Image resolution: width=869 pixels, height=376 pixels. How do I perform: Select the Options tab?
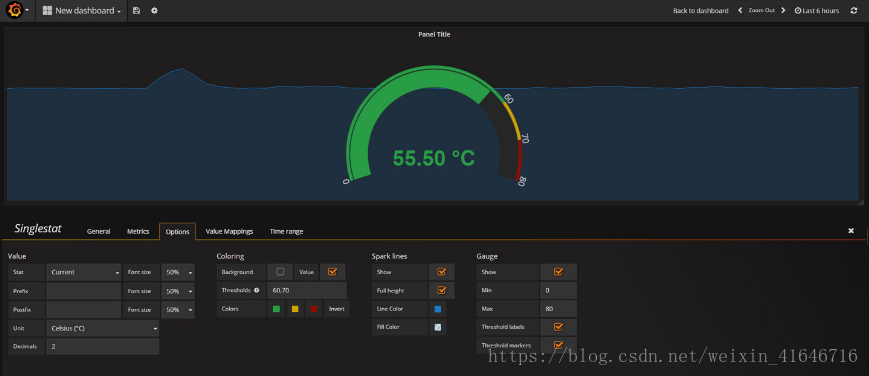[177, 232]
